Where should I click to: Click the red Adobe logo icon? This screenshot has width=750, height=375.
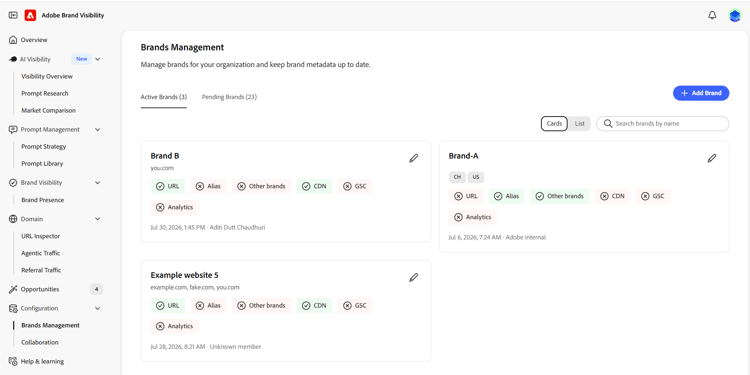[x=31, y=15]
